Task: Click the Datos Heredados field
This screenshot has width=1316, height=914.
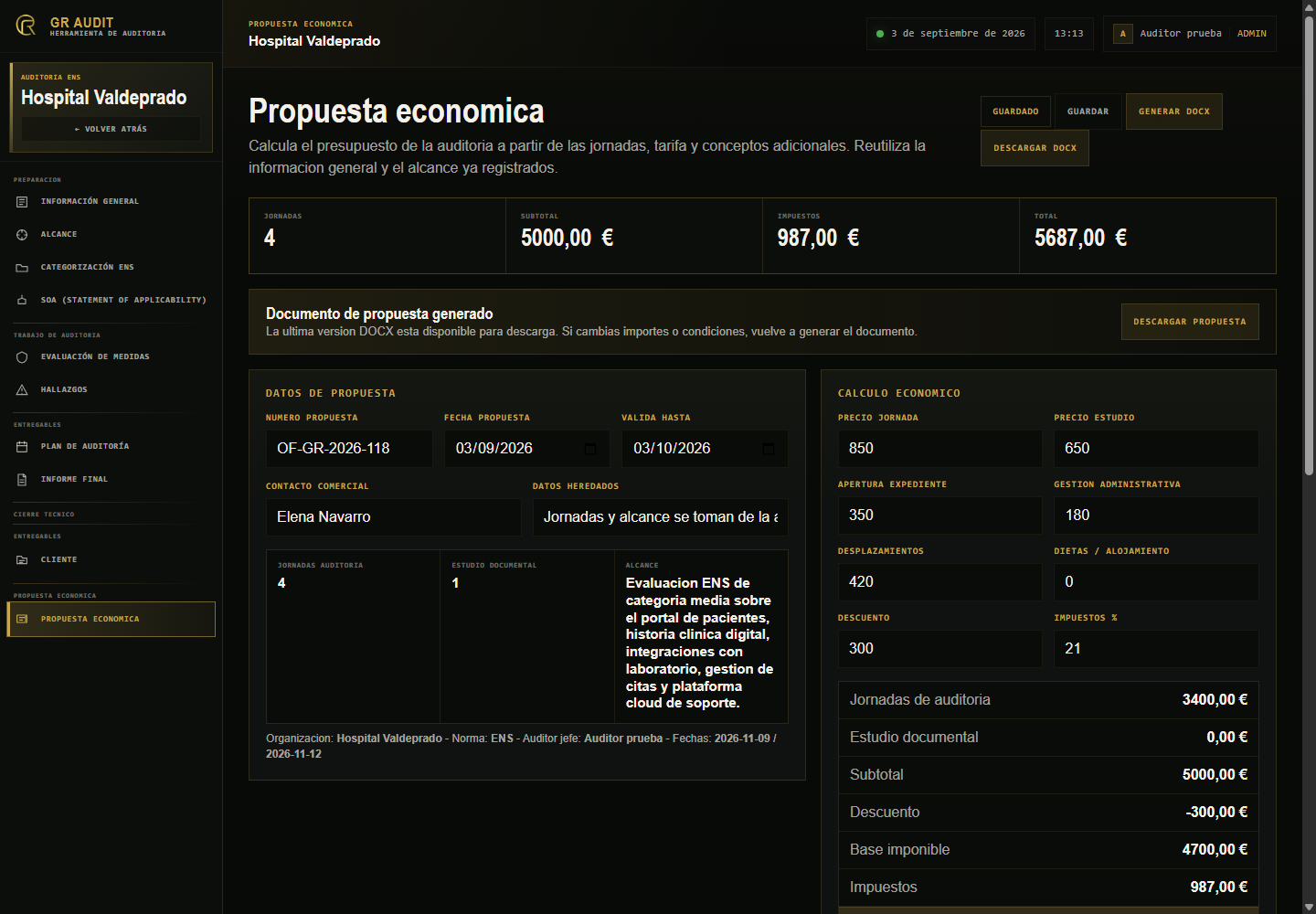Action: coord(661,517)
